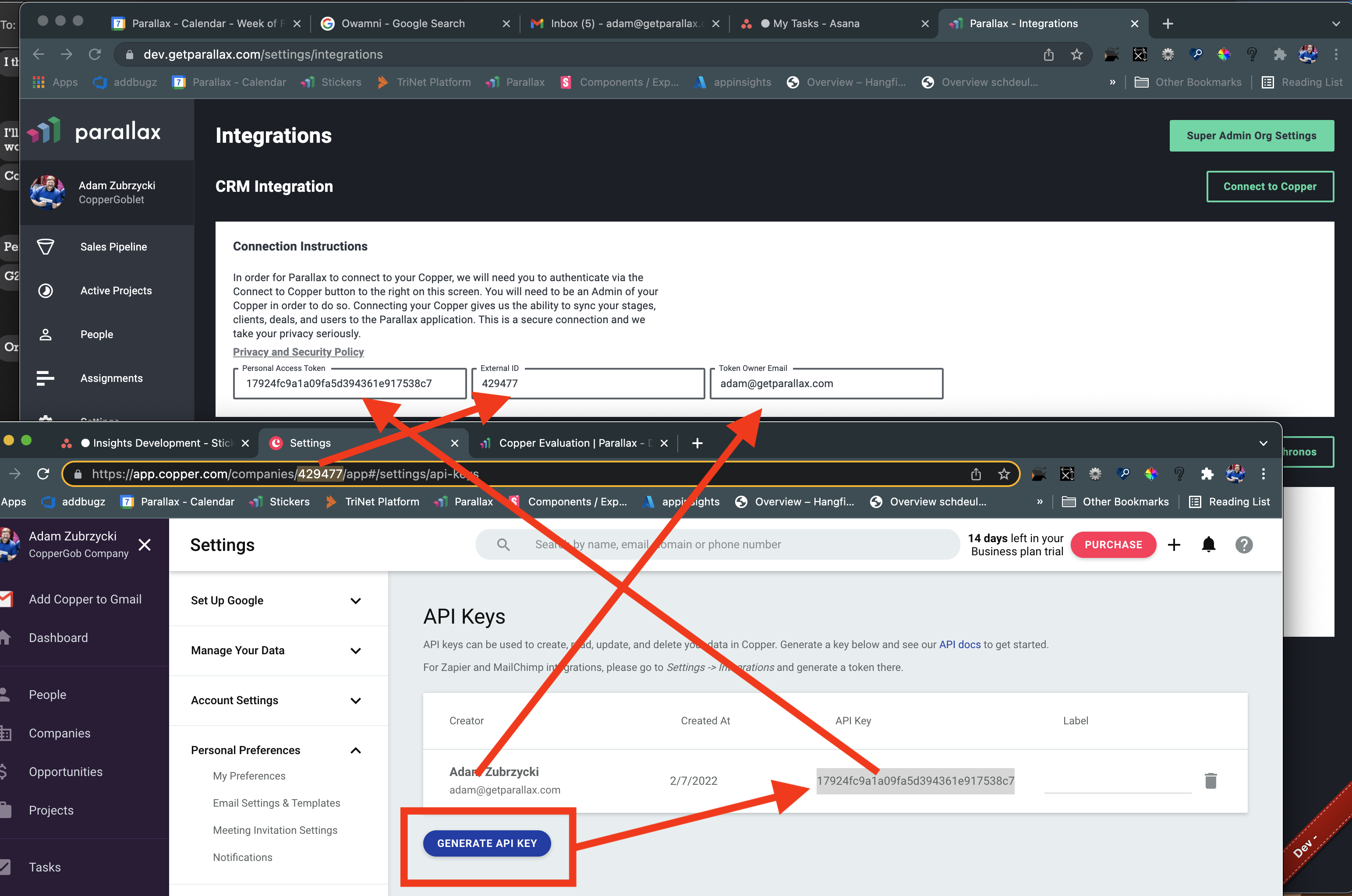Open Chrome menu three dots in Copper window
This screenshot has height=896, width=1352.
(x=1264, y=474)
